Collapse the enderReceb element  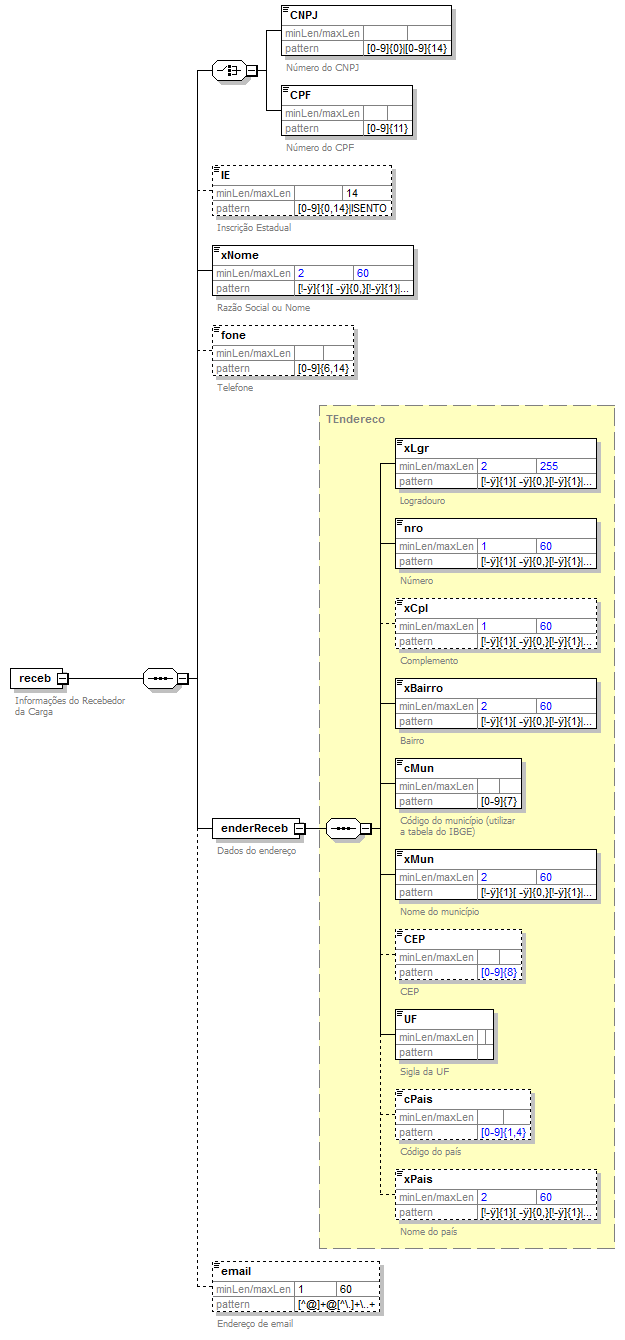pyautogui.click(x=299, y=828)
